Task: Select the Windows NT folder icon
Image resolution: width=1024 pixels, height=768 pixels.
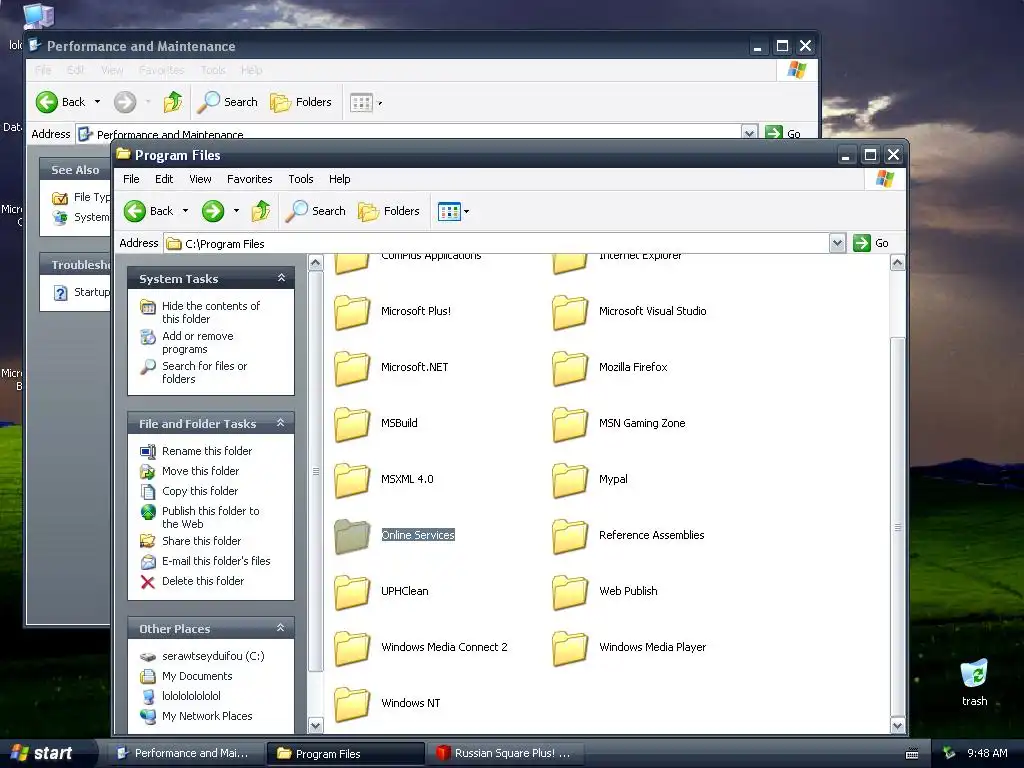Action: tap(352, 704)
